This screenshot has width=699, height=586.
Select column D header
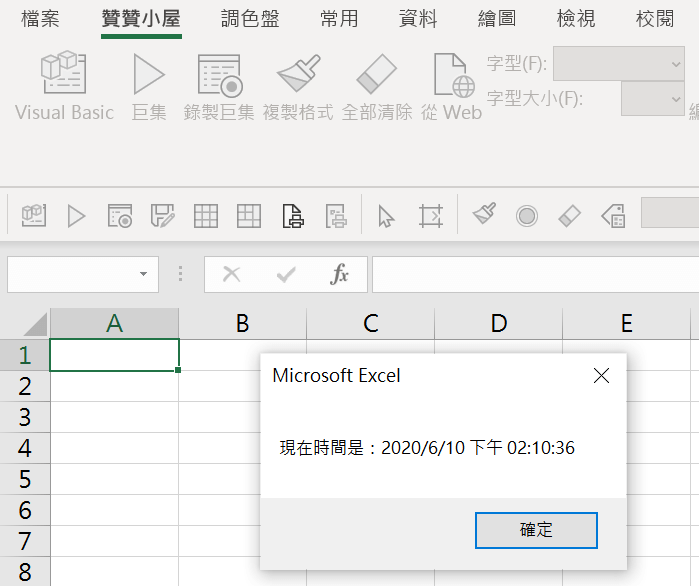click(498, 324)
